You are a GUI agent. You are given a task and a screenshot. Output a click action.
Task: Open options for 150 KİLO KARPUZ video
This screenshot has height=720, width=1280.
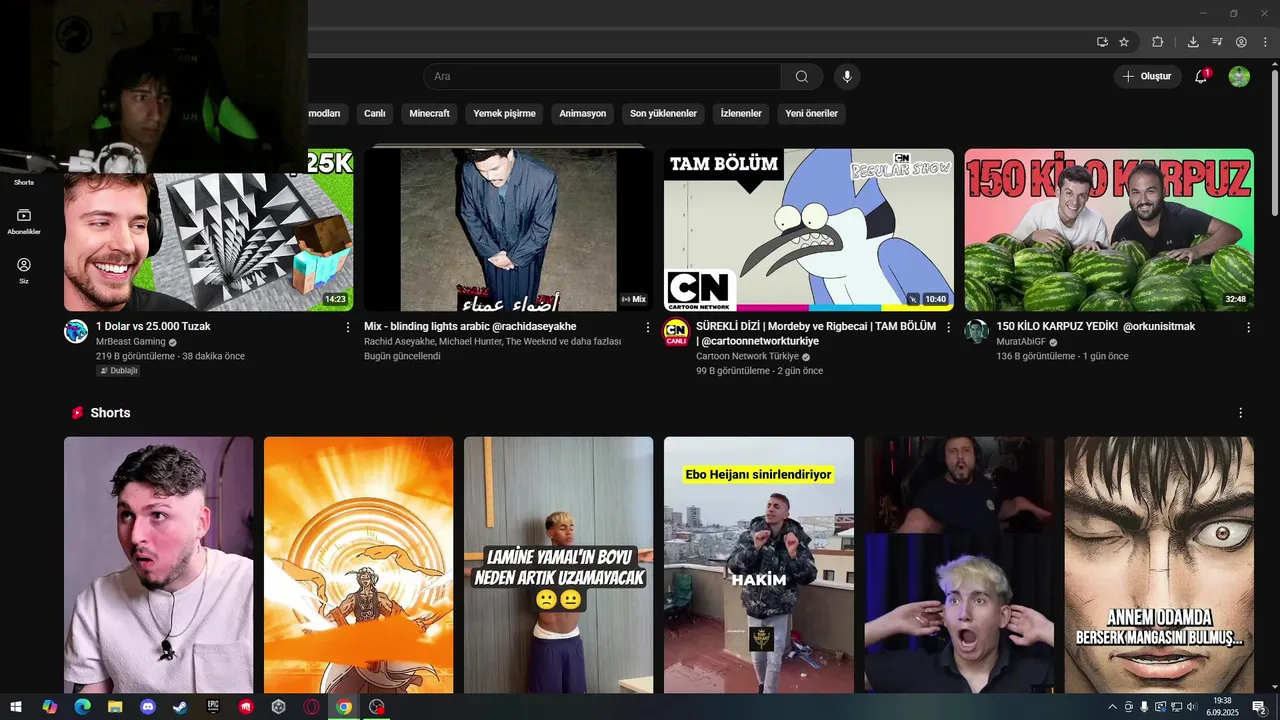[1248, 327]
